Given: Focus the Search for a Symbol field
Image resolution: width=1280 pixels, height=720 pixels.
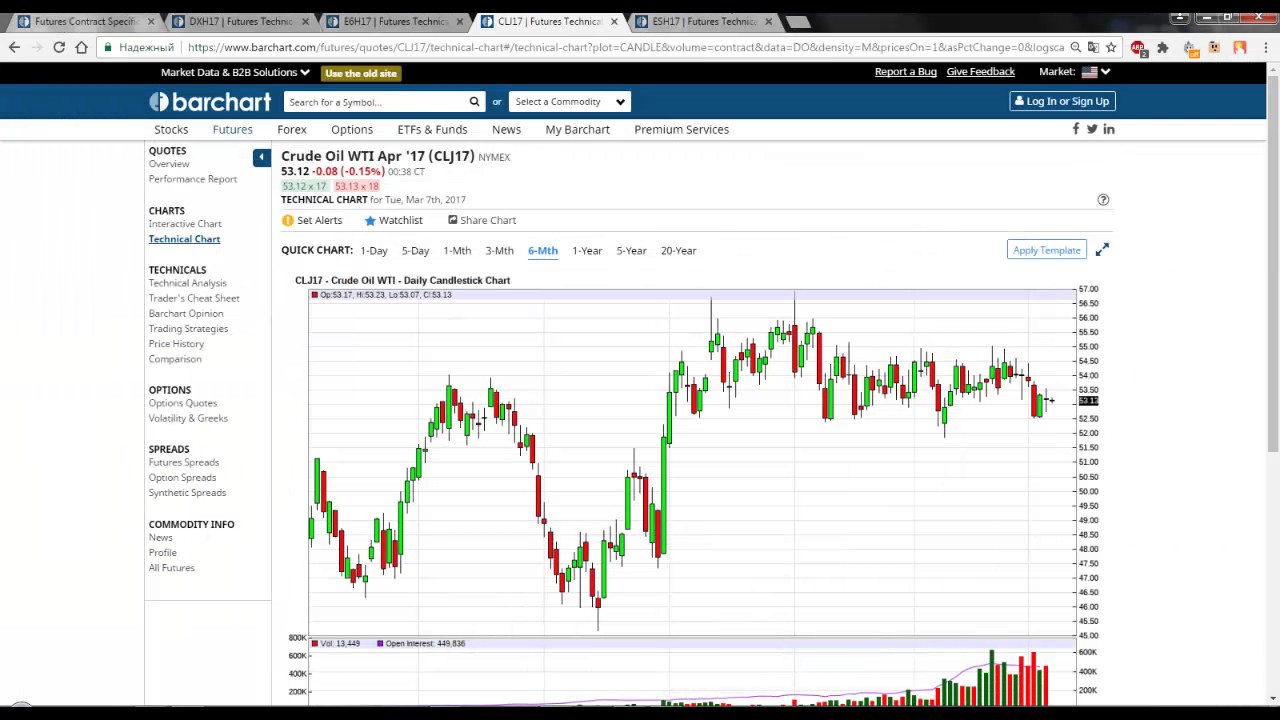Looking at the screenshot, I should (x=376, y=102).
